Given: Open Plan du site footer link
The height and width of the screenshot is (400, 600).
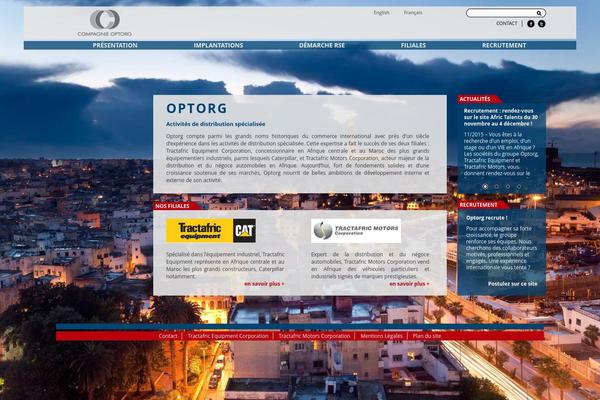Looking at the screenshot, I should pos(427,336).
